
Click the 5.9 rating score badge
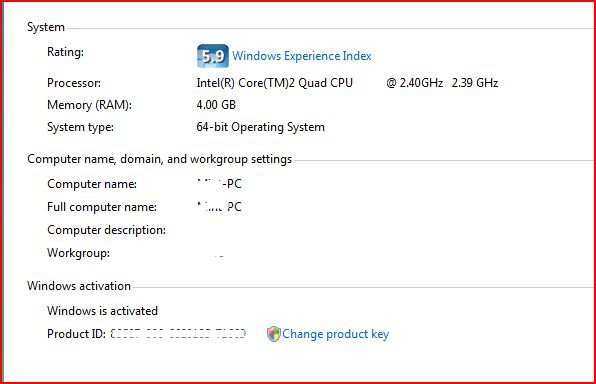coord(213,56)
